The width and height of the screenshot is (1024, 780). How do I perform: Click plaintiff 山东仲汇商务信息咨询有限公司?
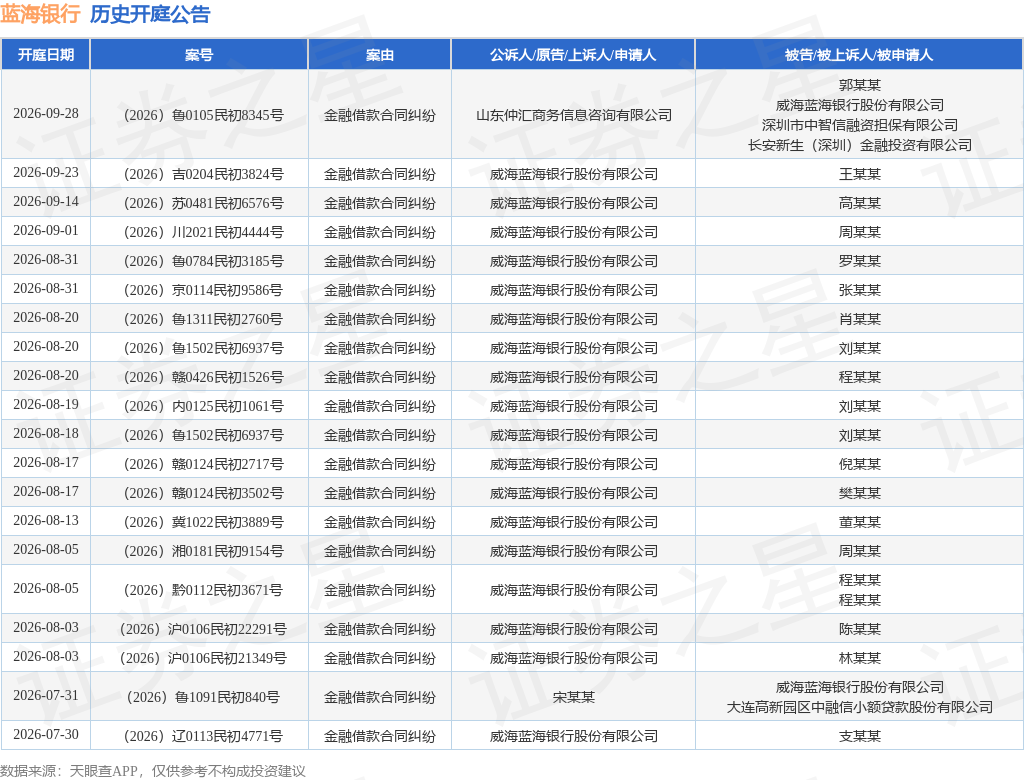574,116
